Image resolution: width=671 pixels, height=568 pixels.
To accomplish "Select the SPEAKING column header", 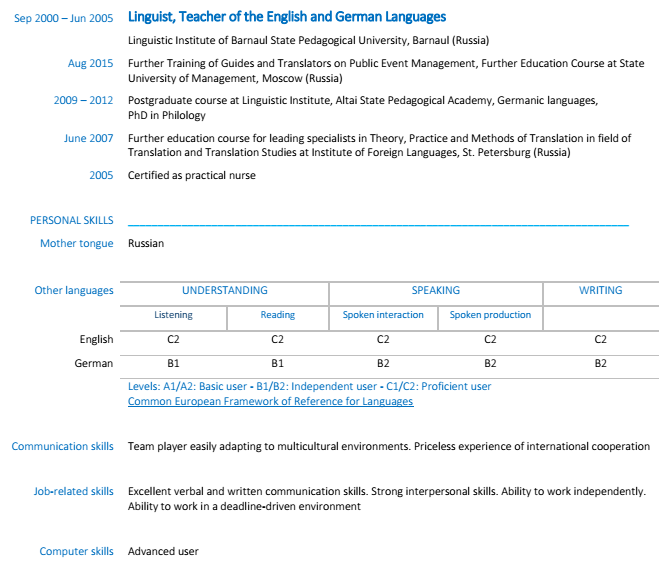I will [x=436, y=290].
